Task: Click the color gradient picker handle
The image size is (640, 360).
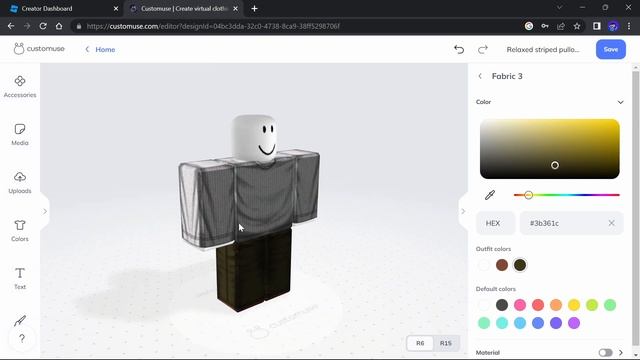Action: point(555,165)
